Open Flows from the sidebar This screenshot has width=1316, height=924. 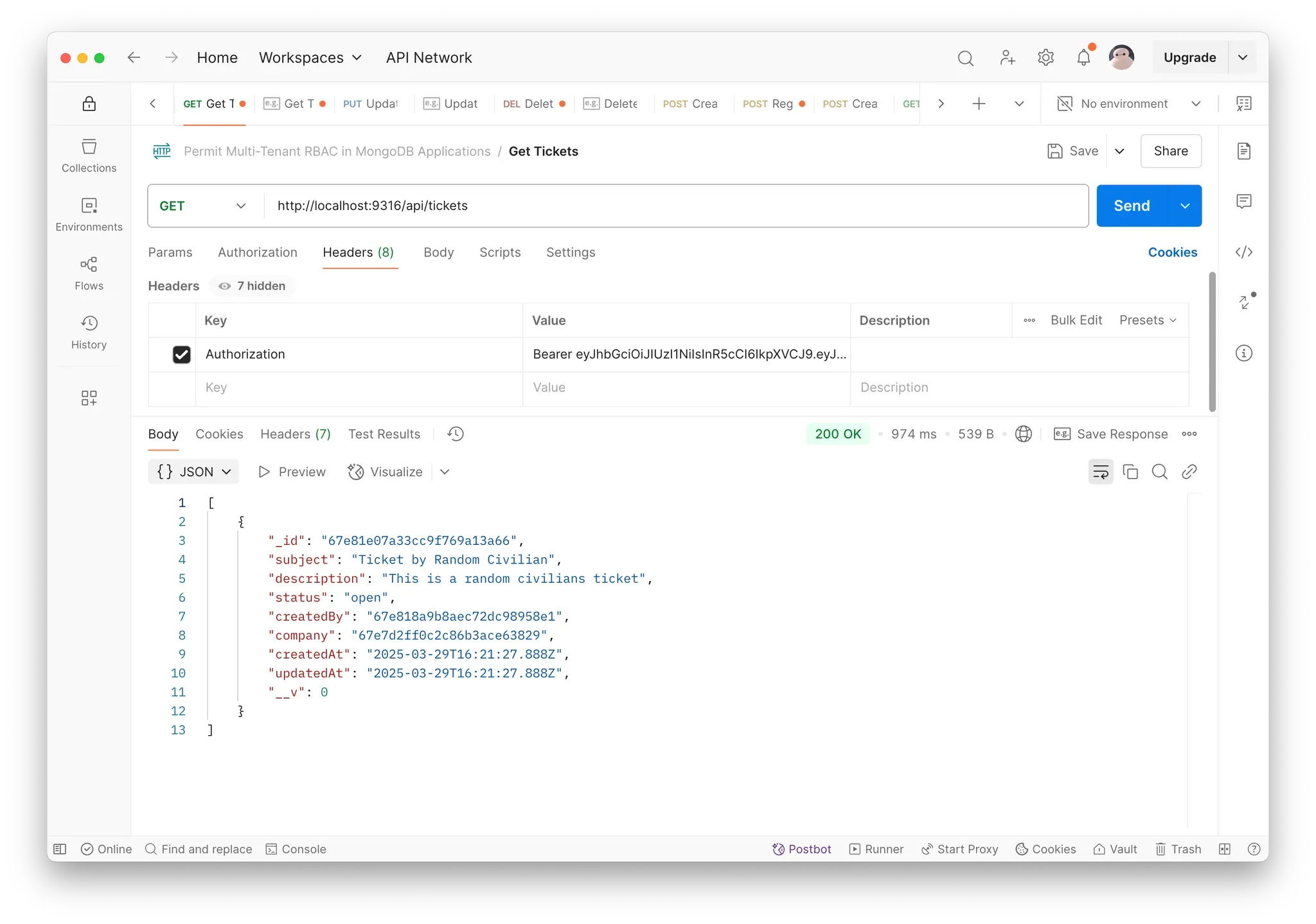(89, 274)
